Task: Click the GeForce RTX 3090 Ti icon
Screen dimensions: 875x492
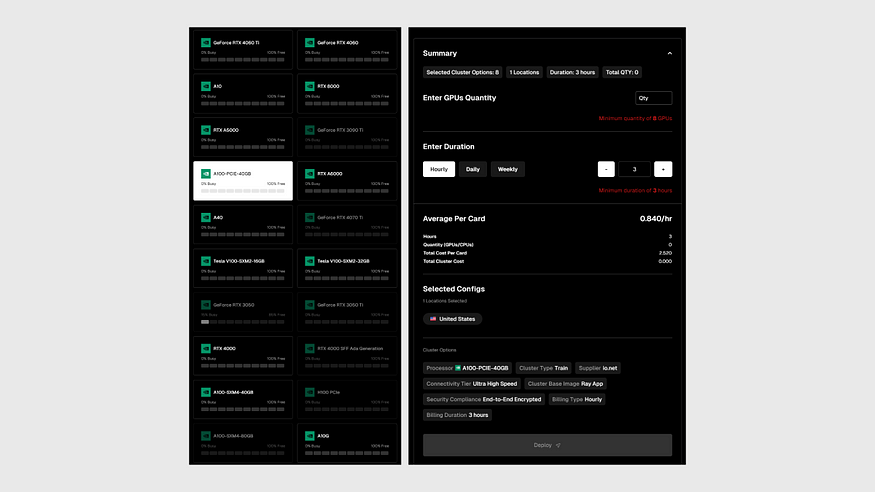Action: tap(310, 130)
